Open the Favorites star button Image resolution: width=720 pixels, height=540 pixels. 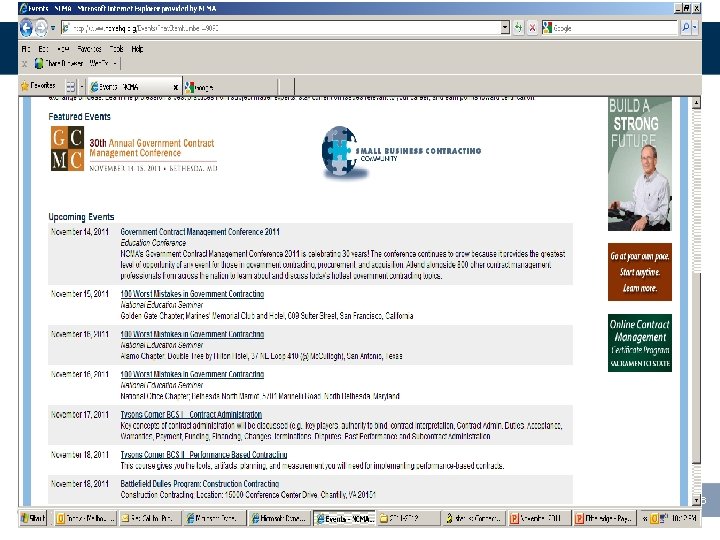(38, 85)
